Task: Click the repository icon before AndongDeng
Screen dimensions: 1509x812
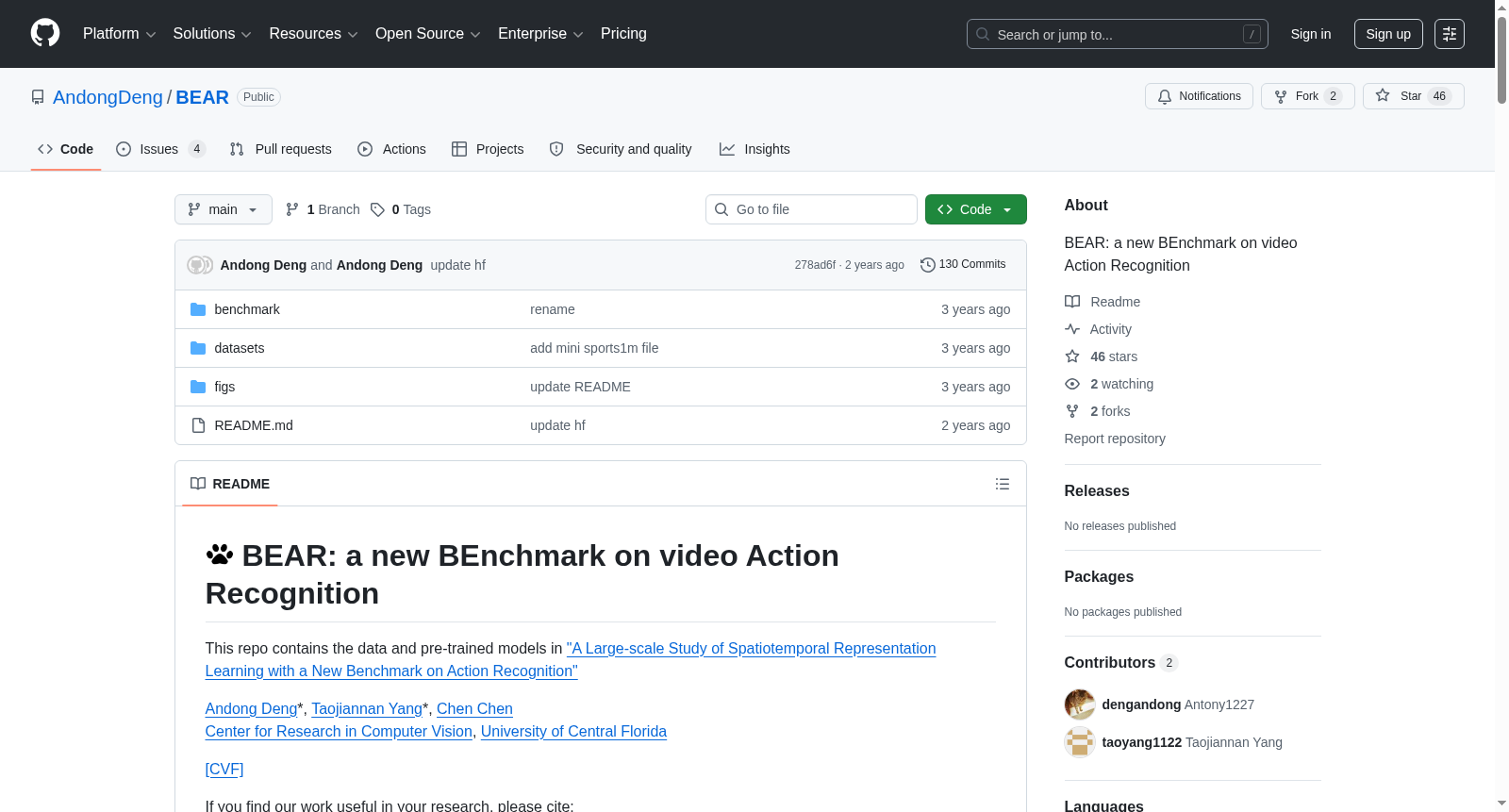Action: (38, 97)
